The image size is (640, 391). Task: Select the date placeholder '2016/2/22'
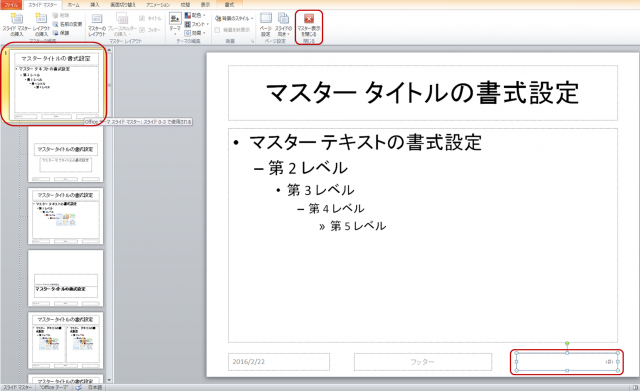pyautogui.click(x=279, y=362)
